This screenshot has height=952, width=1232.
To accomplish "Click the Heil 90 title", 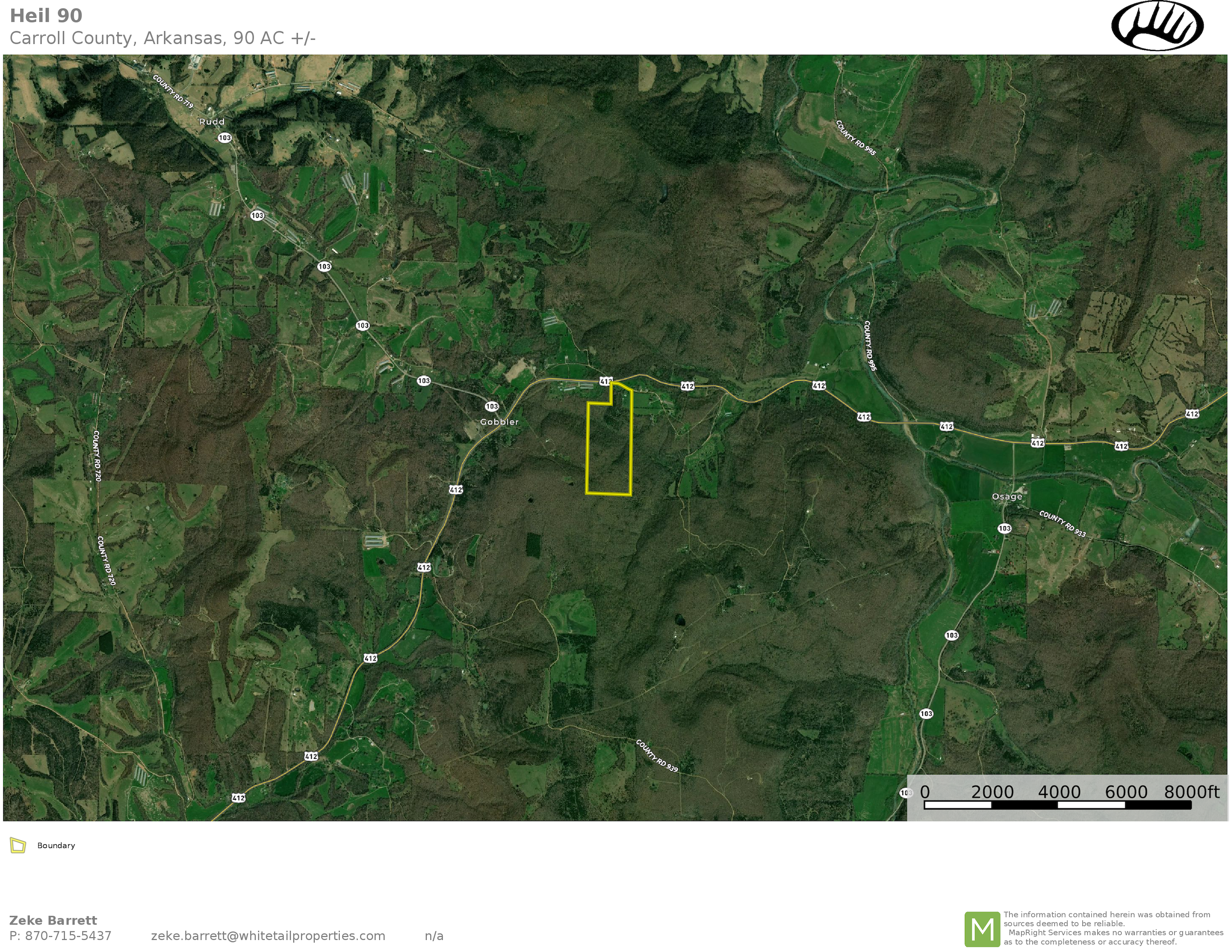I will tap(46, 16).
